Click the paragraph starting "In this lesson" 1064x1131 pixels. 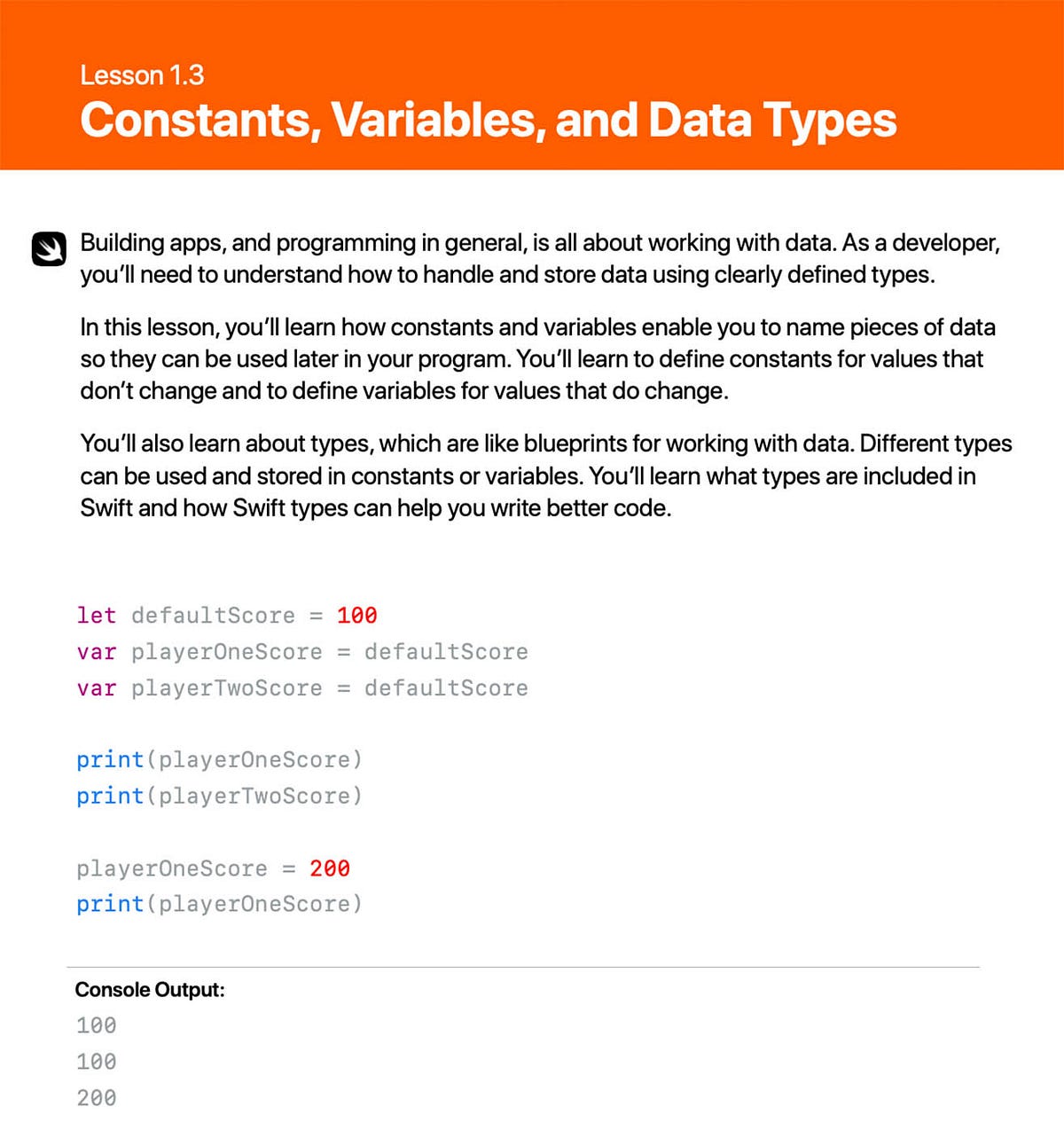tap(537, 358)
